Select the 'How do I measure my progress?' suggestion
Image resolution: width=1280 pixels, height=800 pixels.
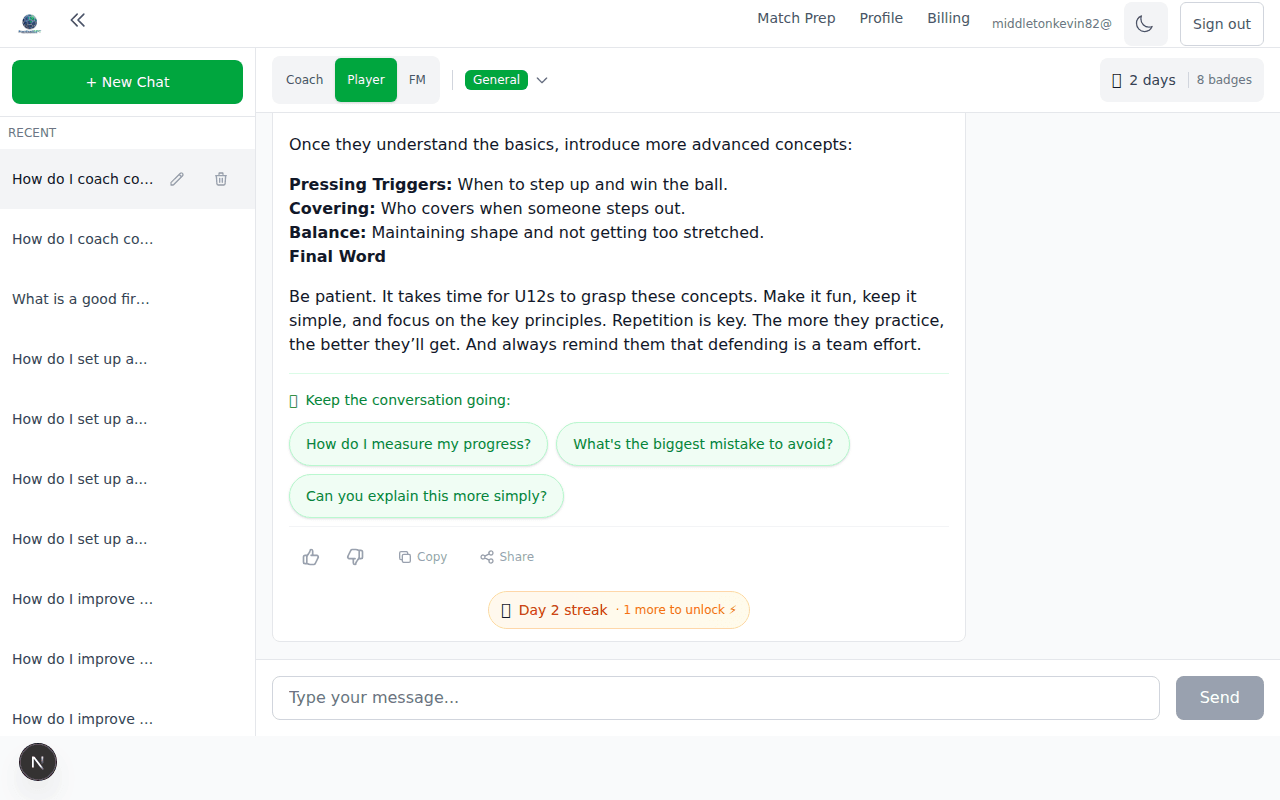tap(418, 443)
